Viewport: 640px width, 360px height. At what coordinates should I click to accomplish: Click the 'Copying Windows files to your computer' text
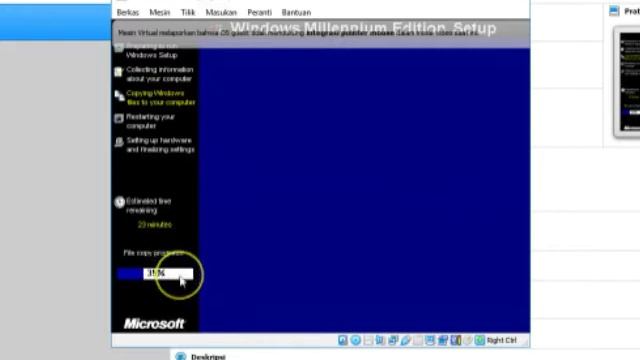(161, 98)
